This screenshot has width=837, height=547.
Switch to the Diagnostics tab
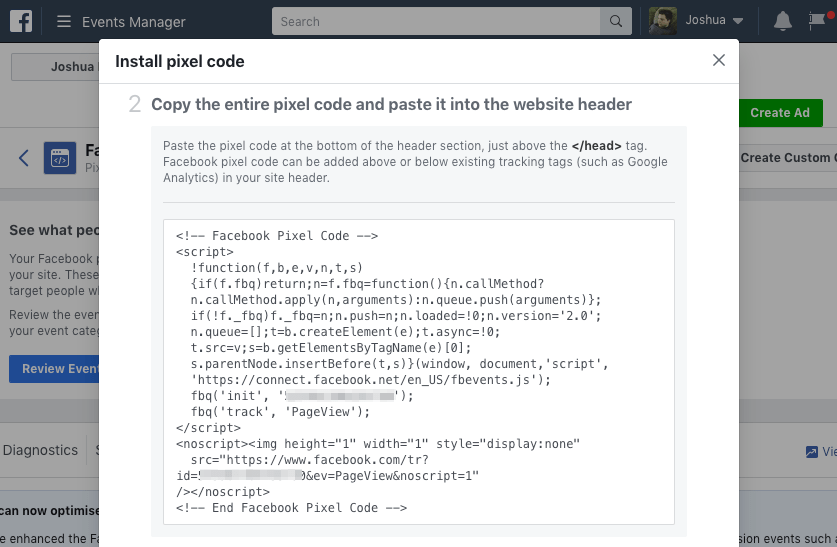tap(40, 450)
